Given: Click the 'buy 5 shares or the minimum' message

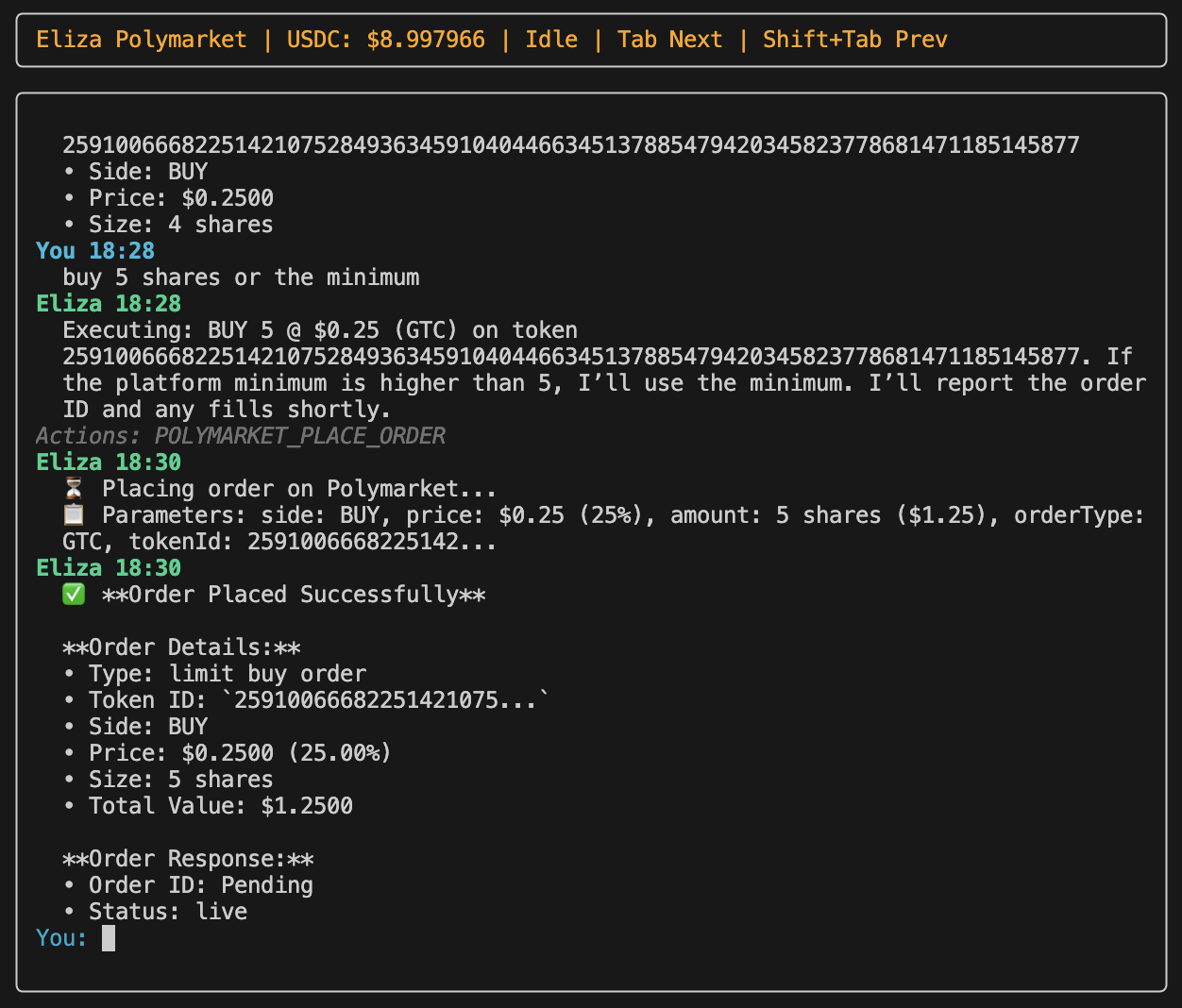Looking at the screenshot, I should tap(241, 277).
